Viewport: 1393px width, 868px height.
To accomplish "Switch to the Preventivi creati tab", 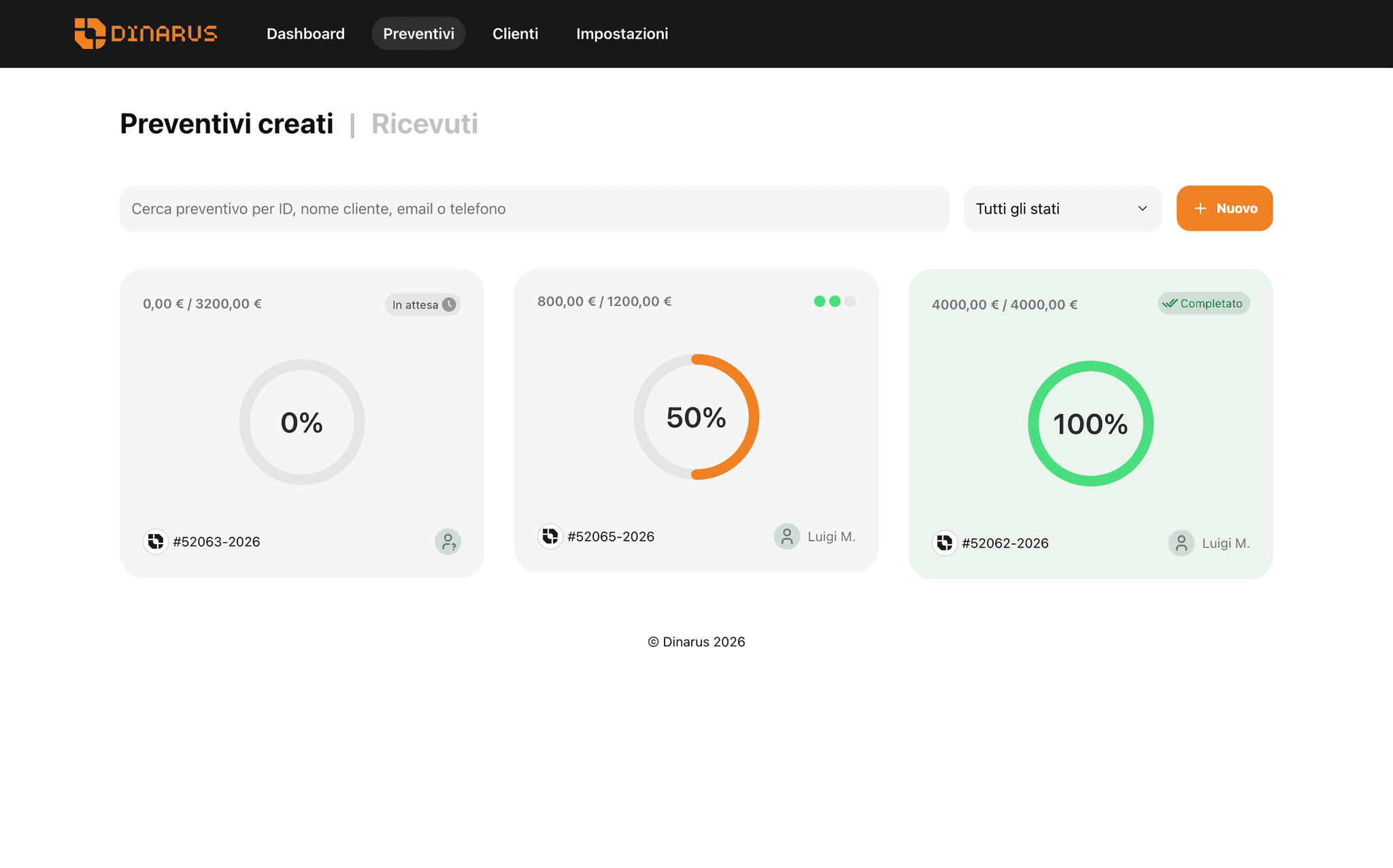I will (226, 124).
